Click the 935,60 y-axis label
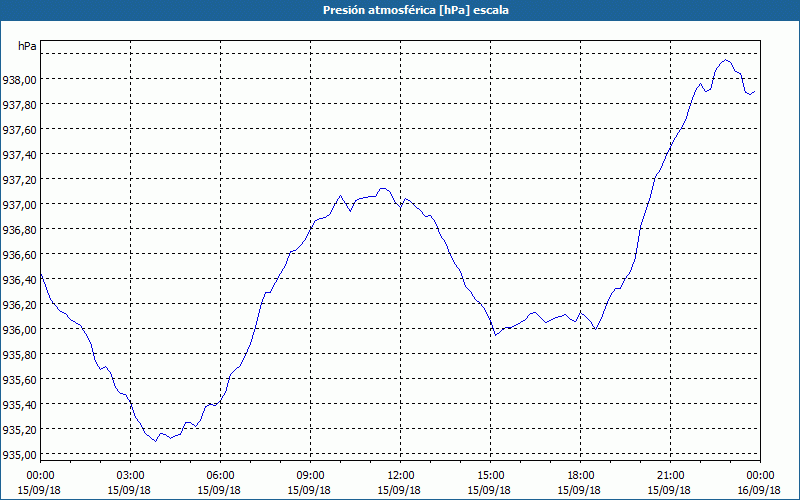 19,380
